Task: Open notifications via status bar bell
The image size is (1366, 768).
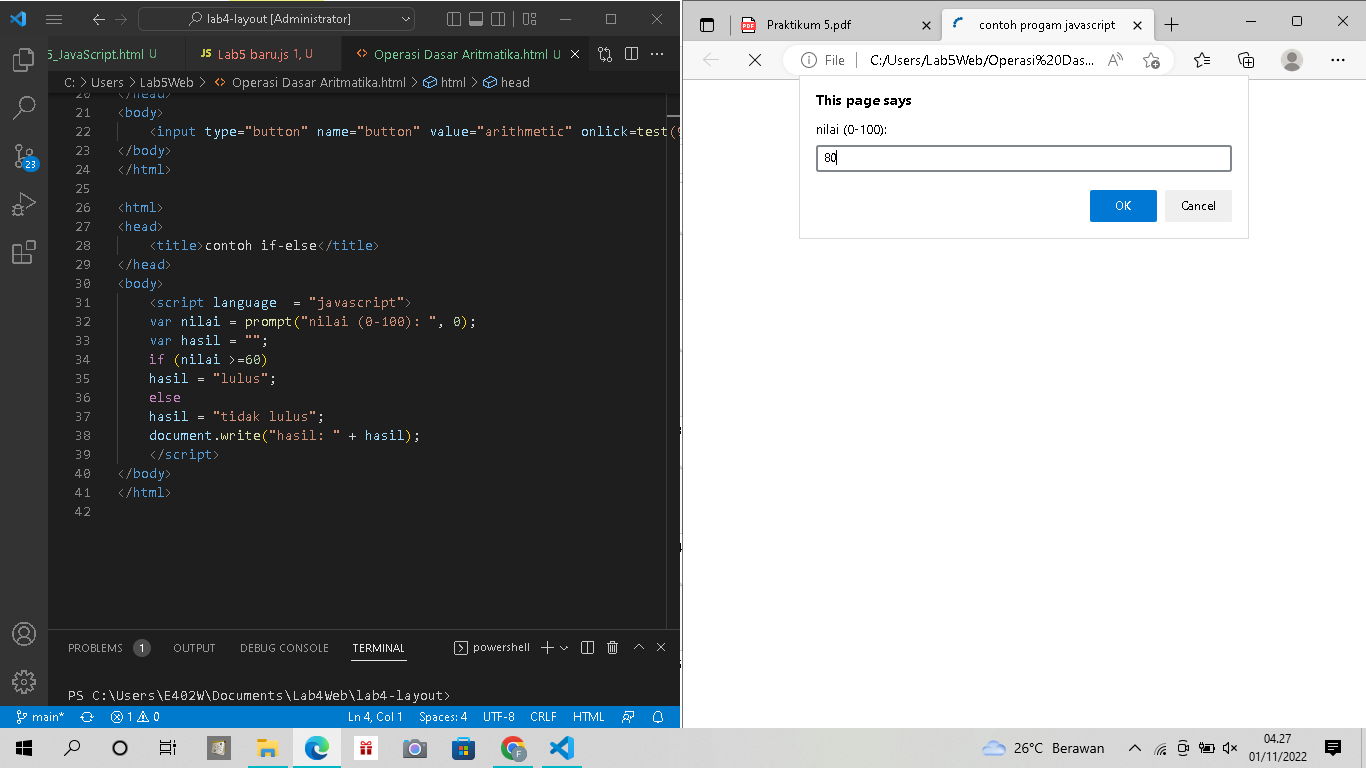Action: (x=659, y=716)
